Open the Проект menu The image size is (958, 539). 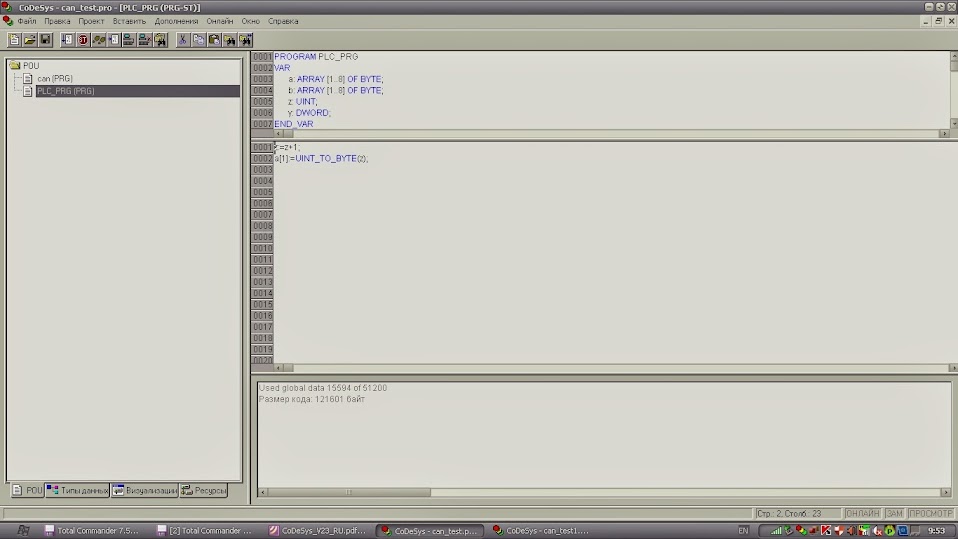tap(91, 21)
